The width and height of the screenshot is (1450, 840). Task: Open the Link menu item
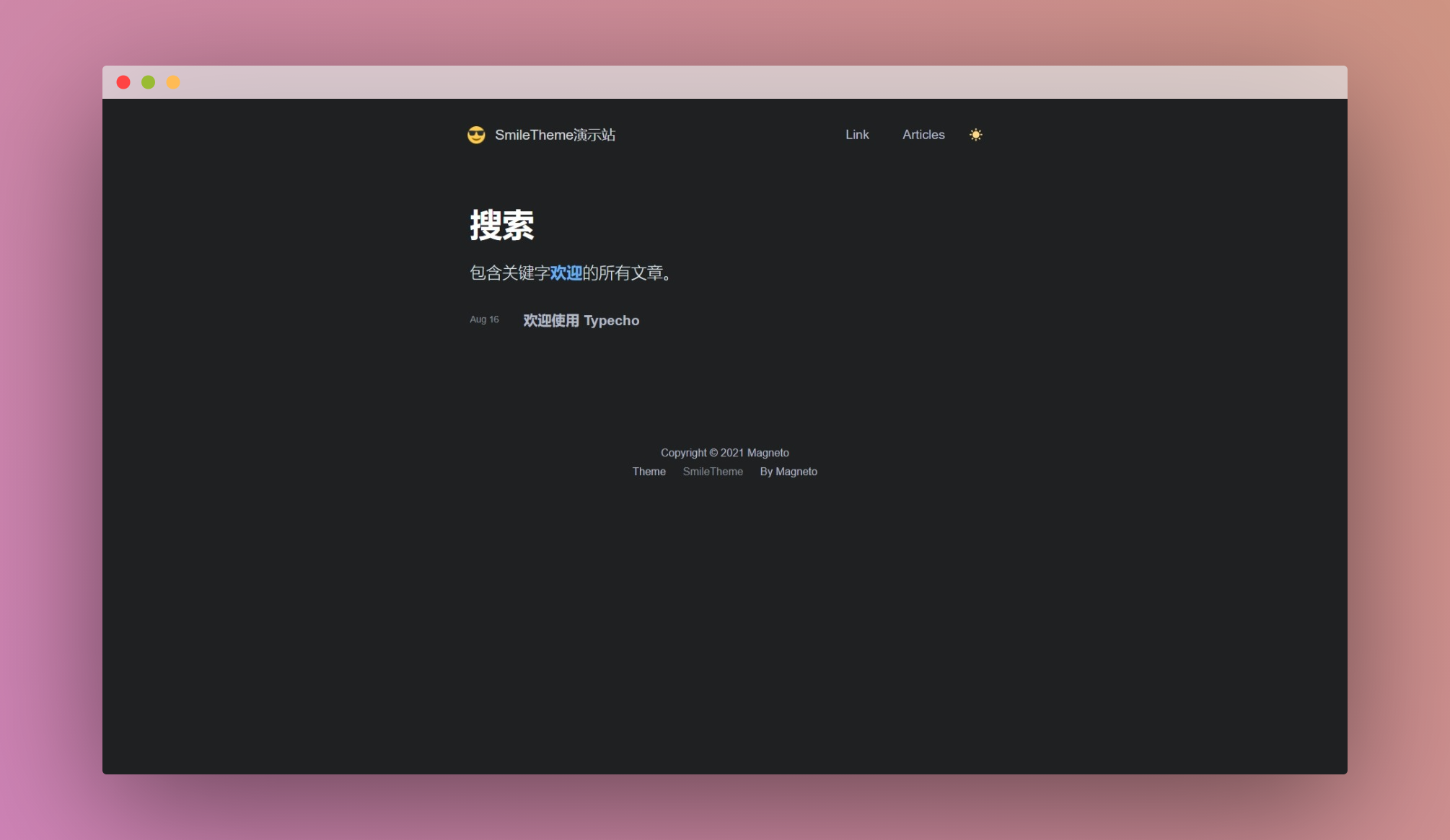pyautogui.click(x=857, y=135)
